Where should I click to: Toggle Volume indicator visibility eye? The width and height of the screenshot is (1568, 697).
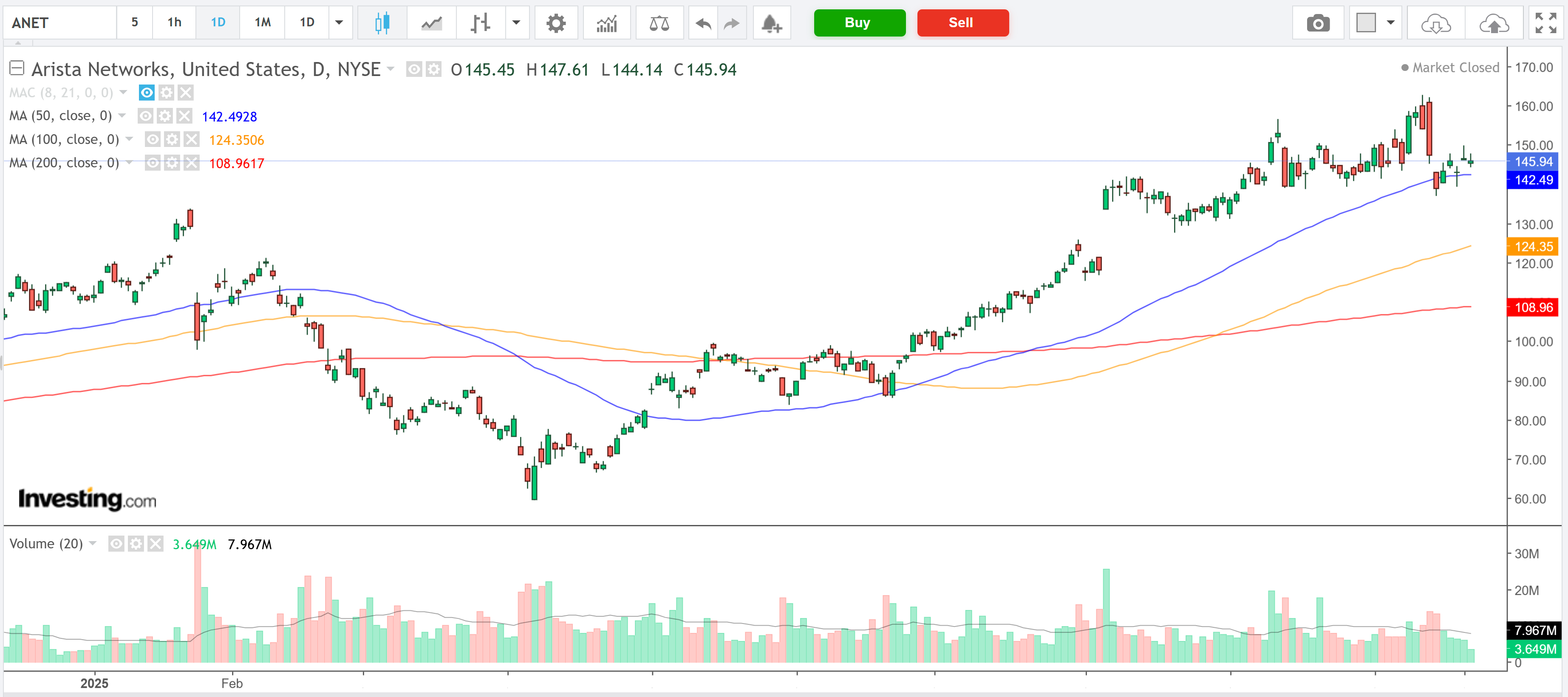coord(116,543)
